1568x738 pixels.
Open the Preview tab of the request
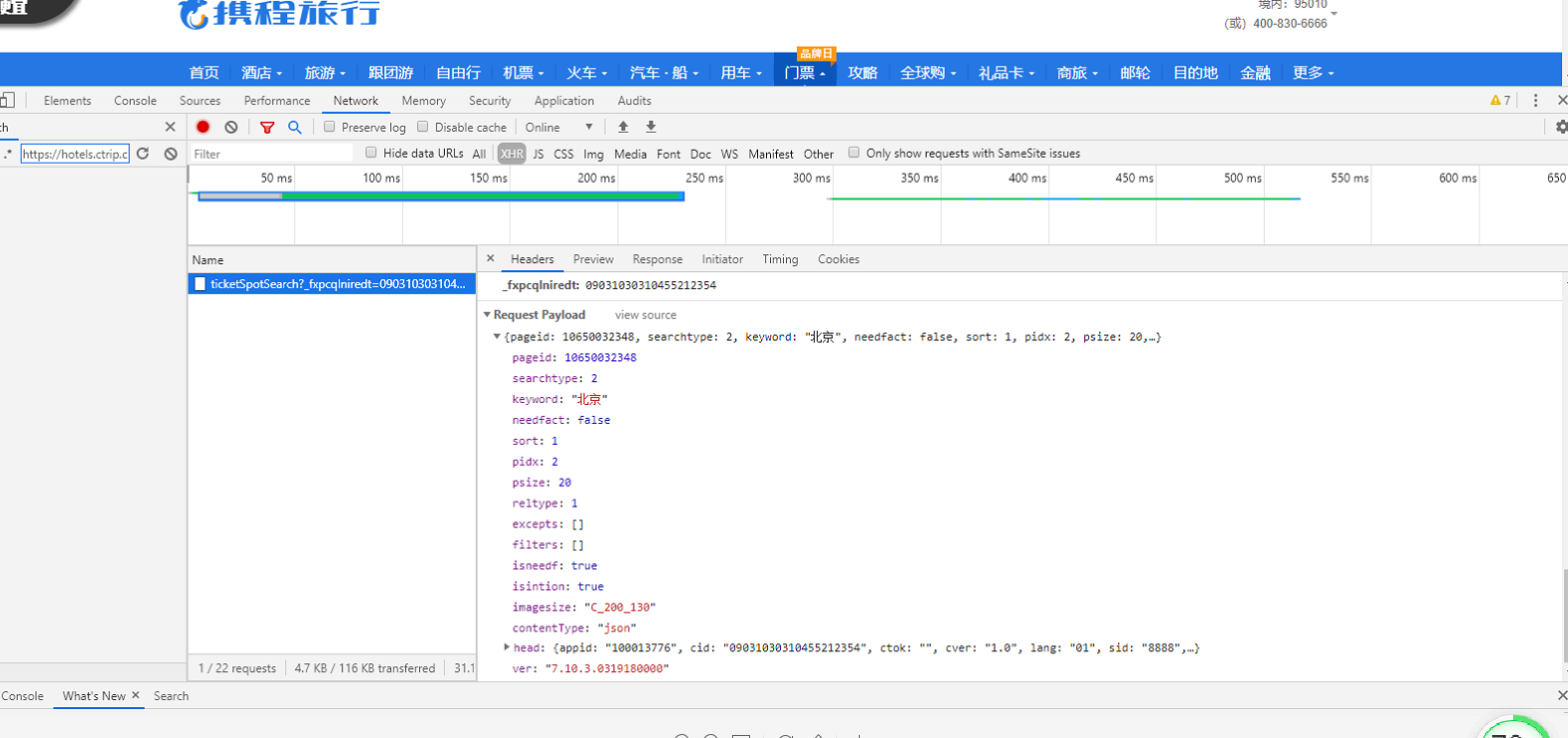click(593, 259)
